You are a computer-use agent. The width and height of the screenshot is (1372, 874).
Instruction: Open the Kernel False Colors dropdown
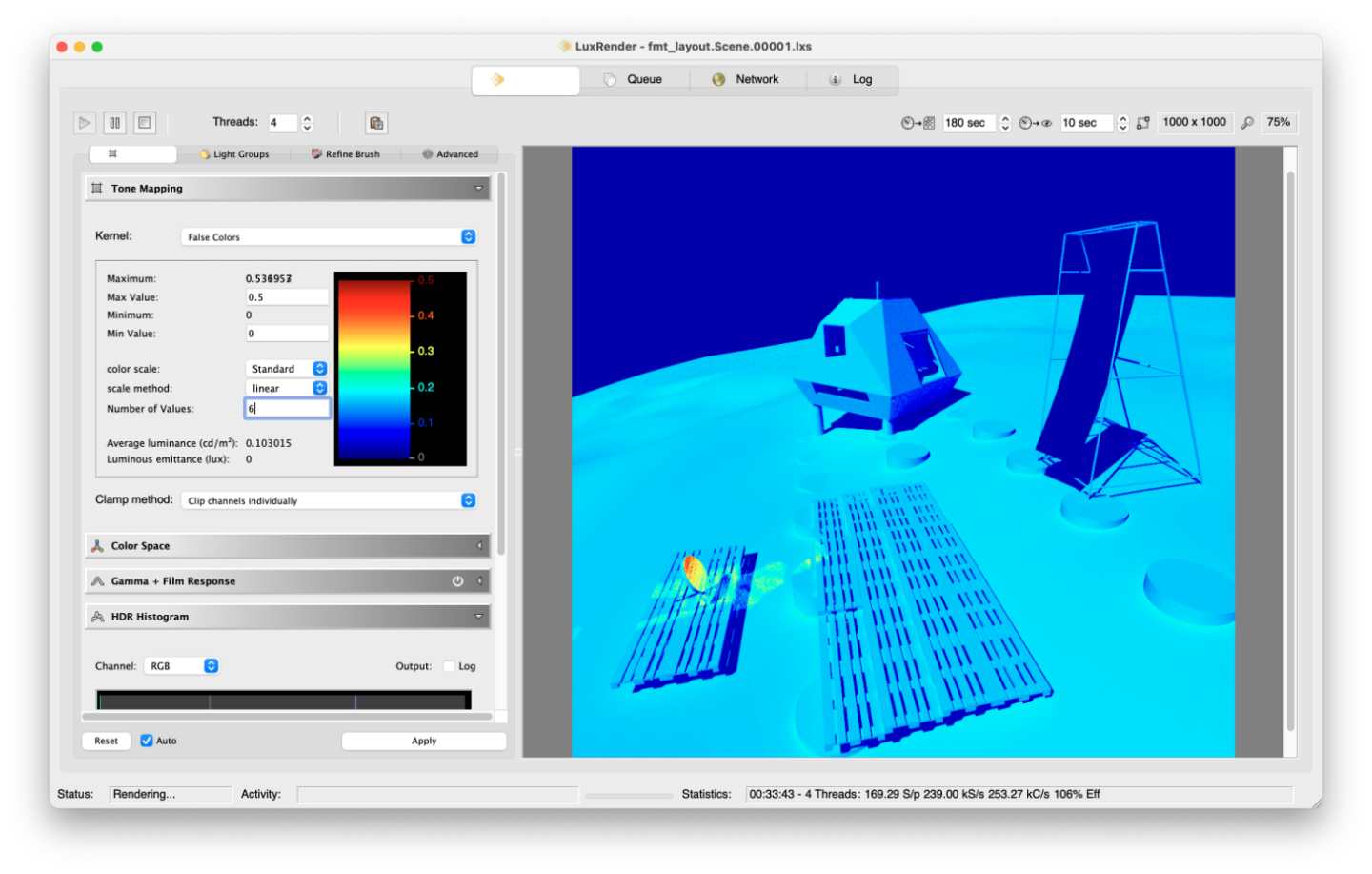pos(328,237)
